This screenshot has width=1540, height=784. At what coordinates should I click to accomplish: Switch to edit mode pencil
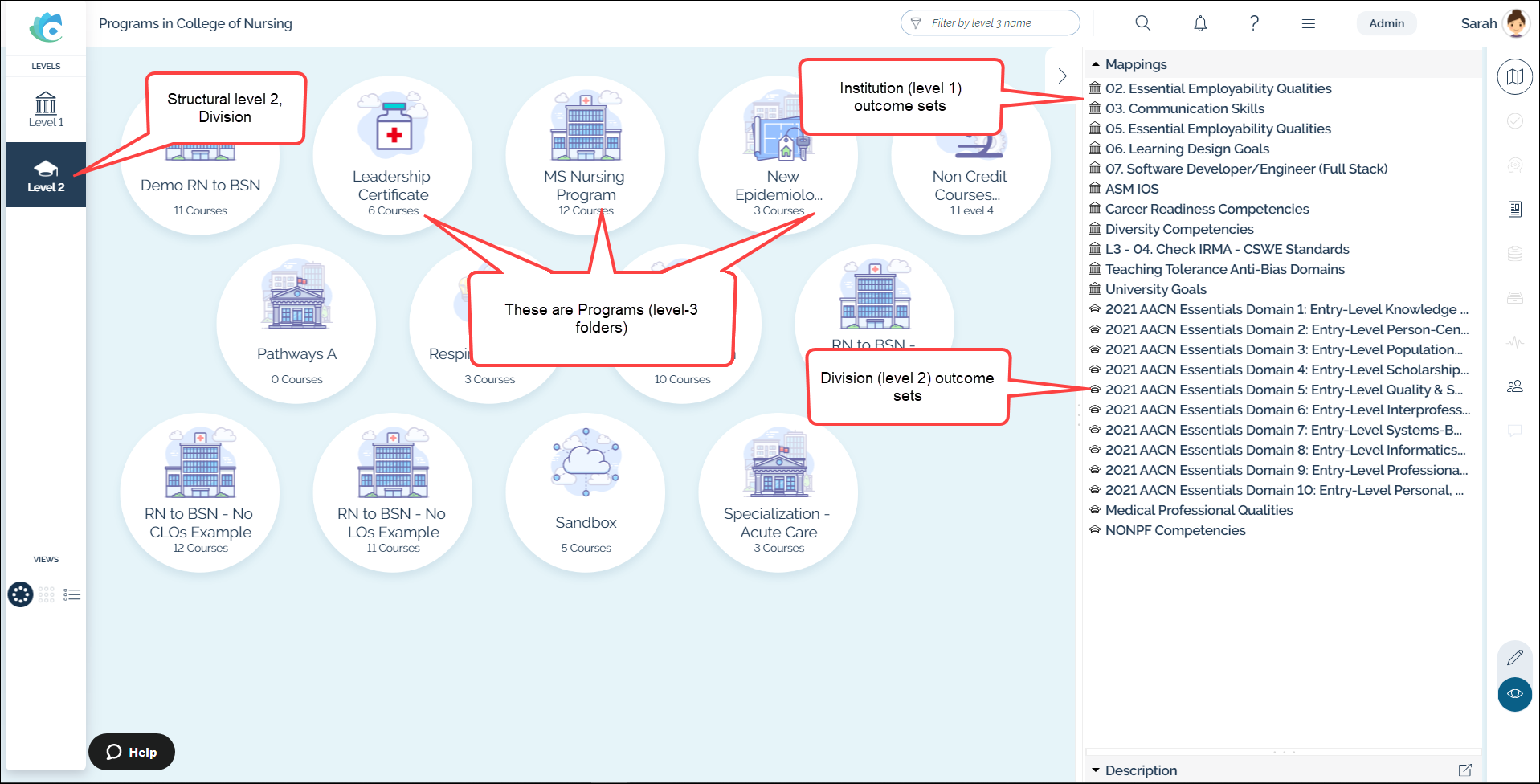[x=1515, y=658]
